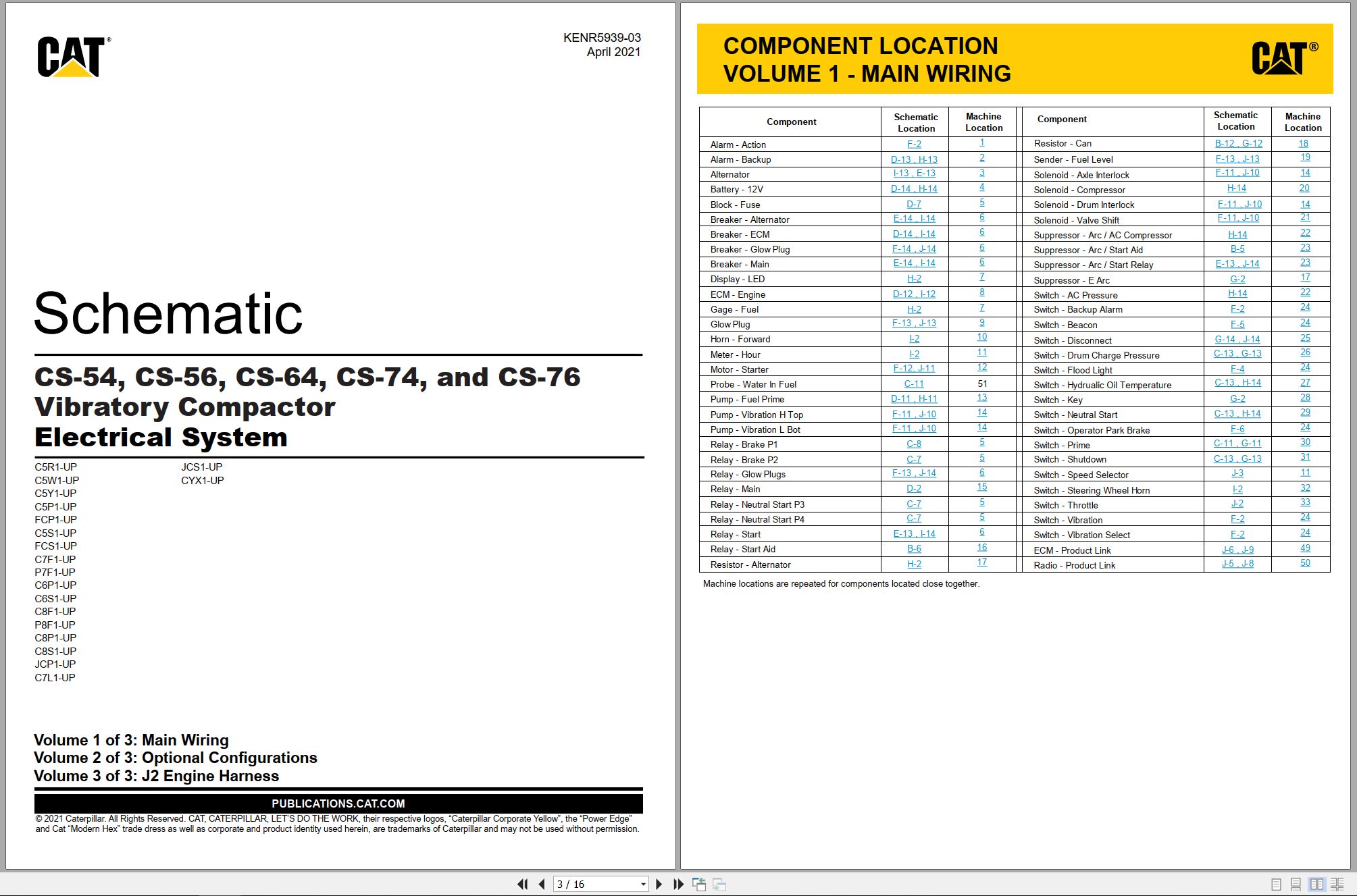Open Resistor - Can schematic location B-12, G-12

(1238, 143)
